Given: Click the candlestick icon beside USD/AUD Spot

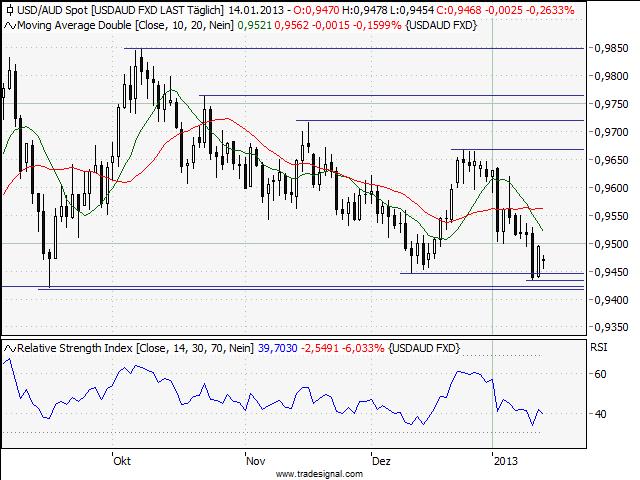Looking at the screenshot, I should coord(9,10).
